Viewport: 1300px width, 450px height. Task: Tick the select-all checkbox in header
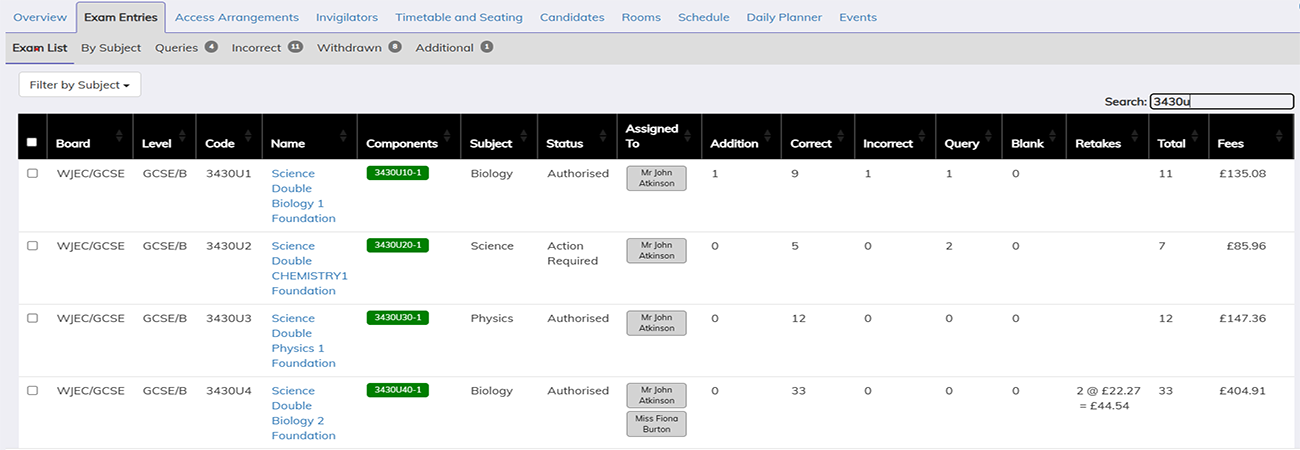tap(32, 143)
